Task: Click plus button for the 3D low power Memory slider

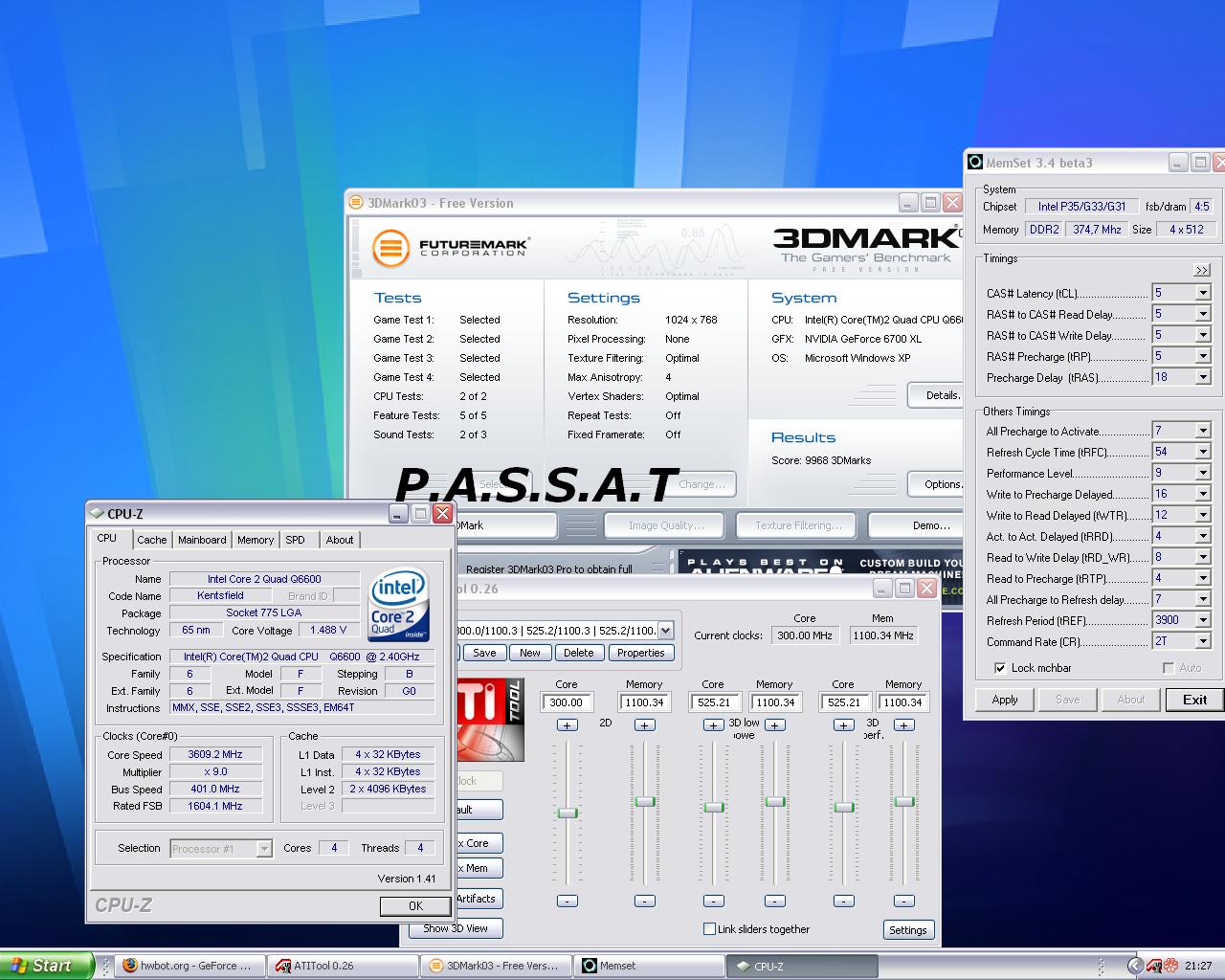Action: [x=775, y=725]
